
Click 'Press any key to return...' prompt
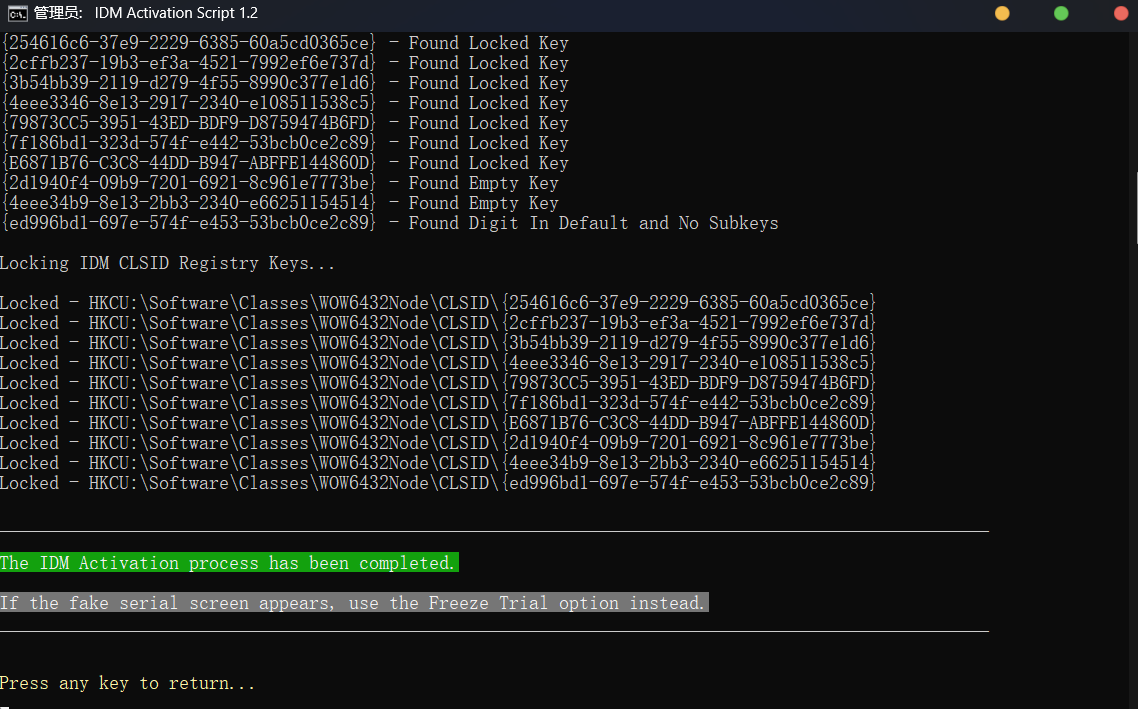pos(128,683)
